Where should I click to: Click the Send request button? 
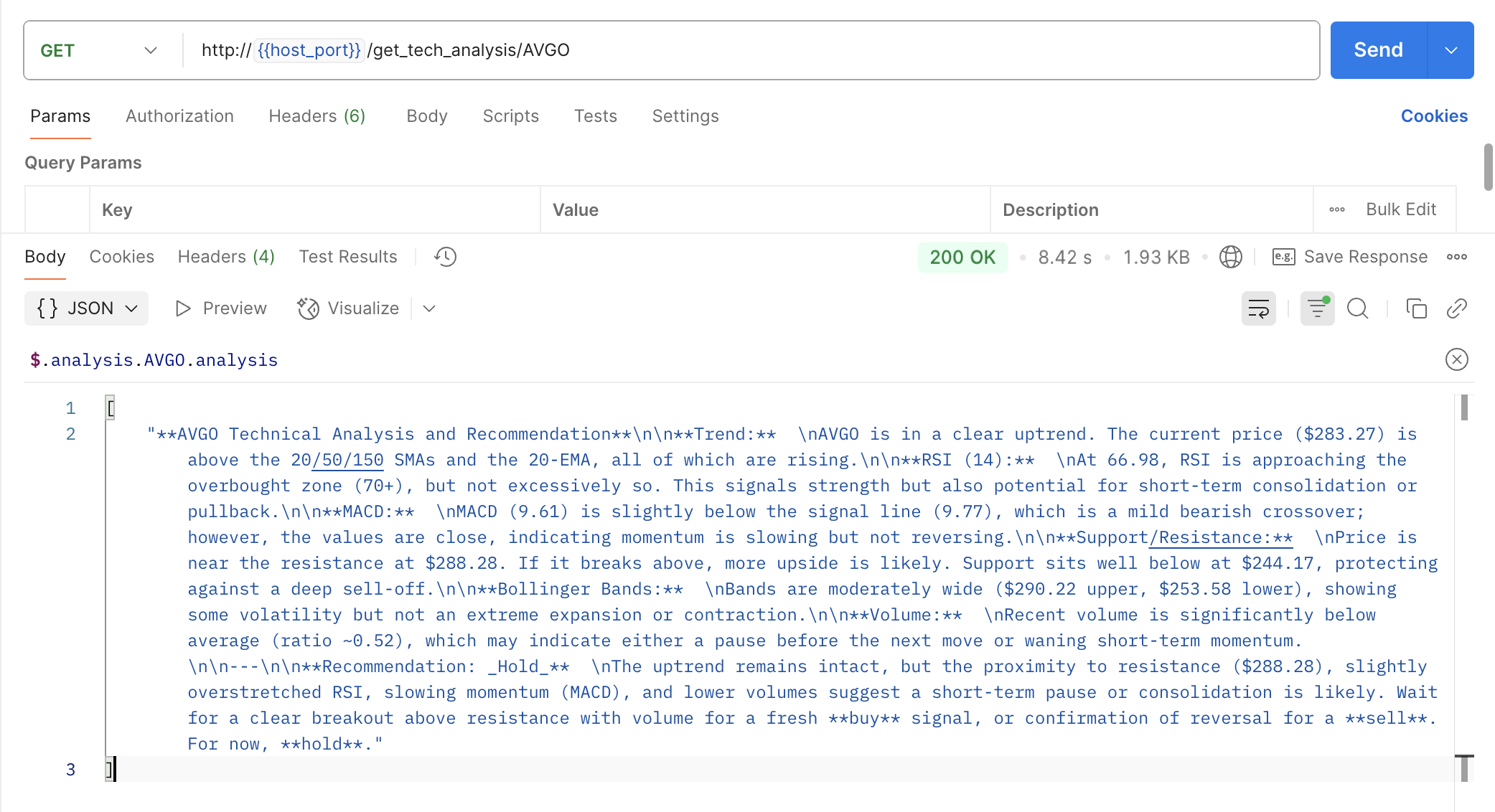(x=1378, y=50)
